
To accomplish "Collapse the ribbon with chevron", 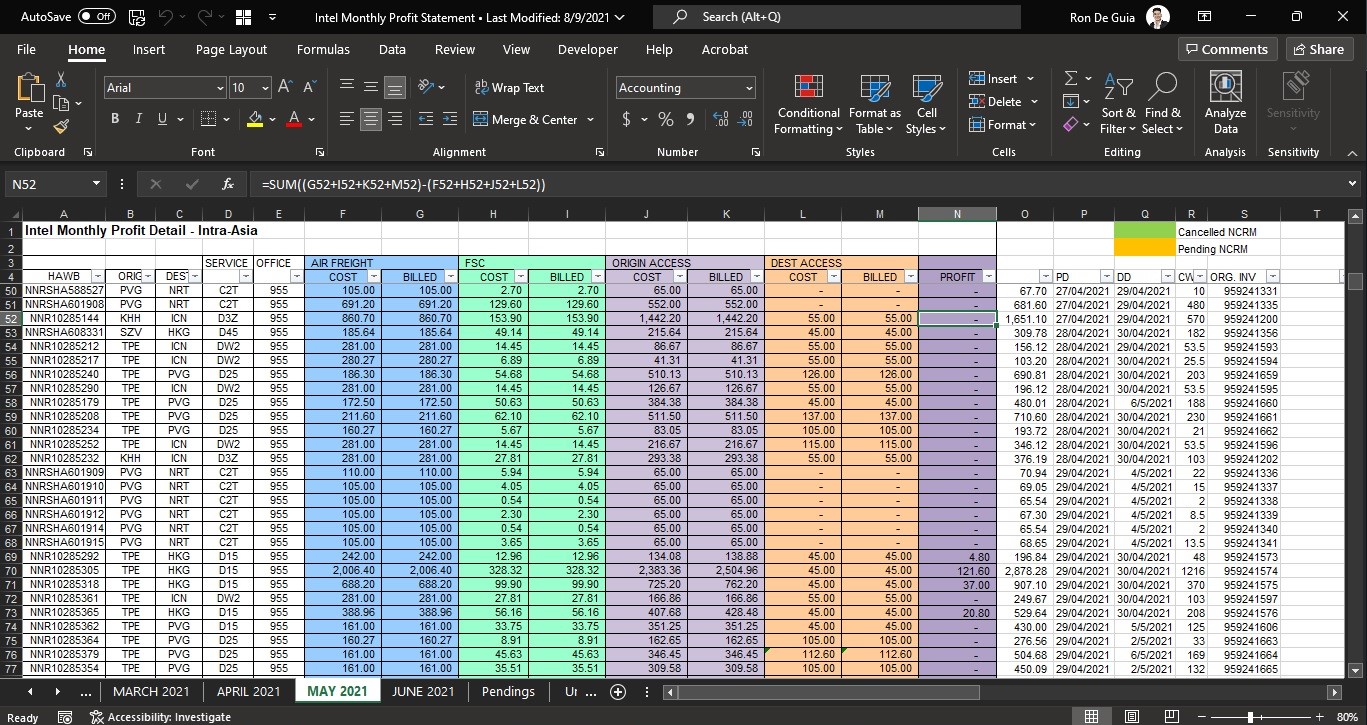I will (1352, 153).
